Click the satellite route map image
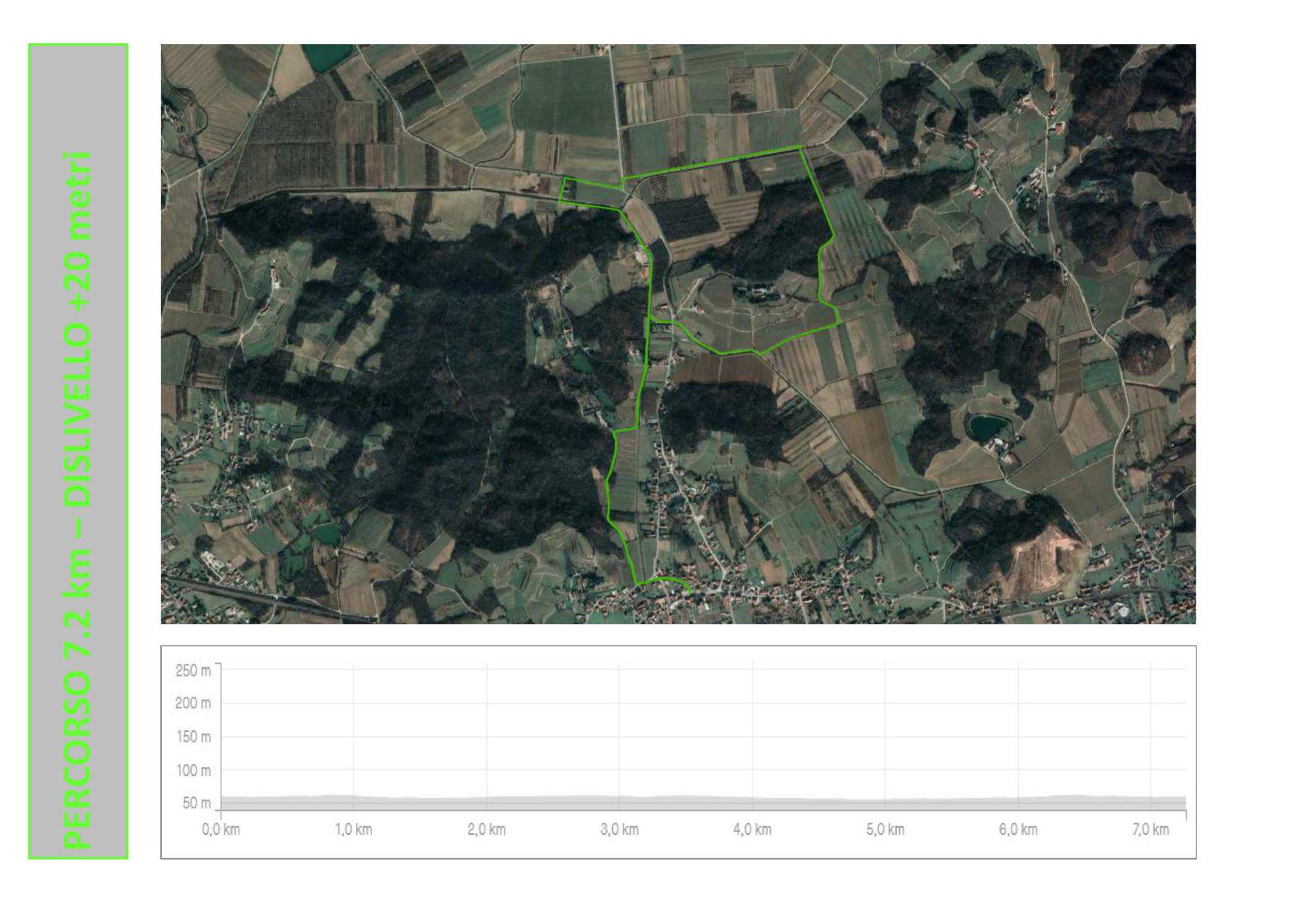The width and height of the screenshot is (1307, 924). point(678,333)
